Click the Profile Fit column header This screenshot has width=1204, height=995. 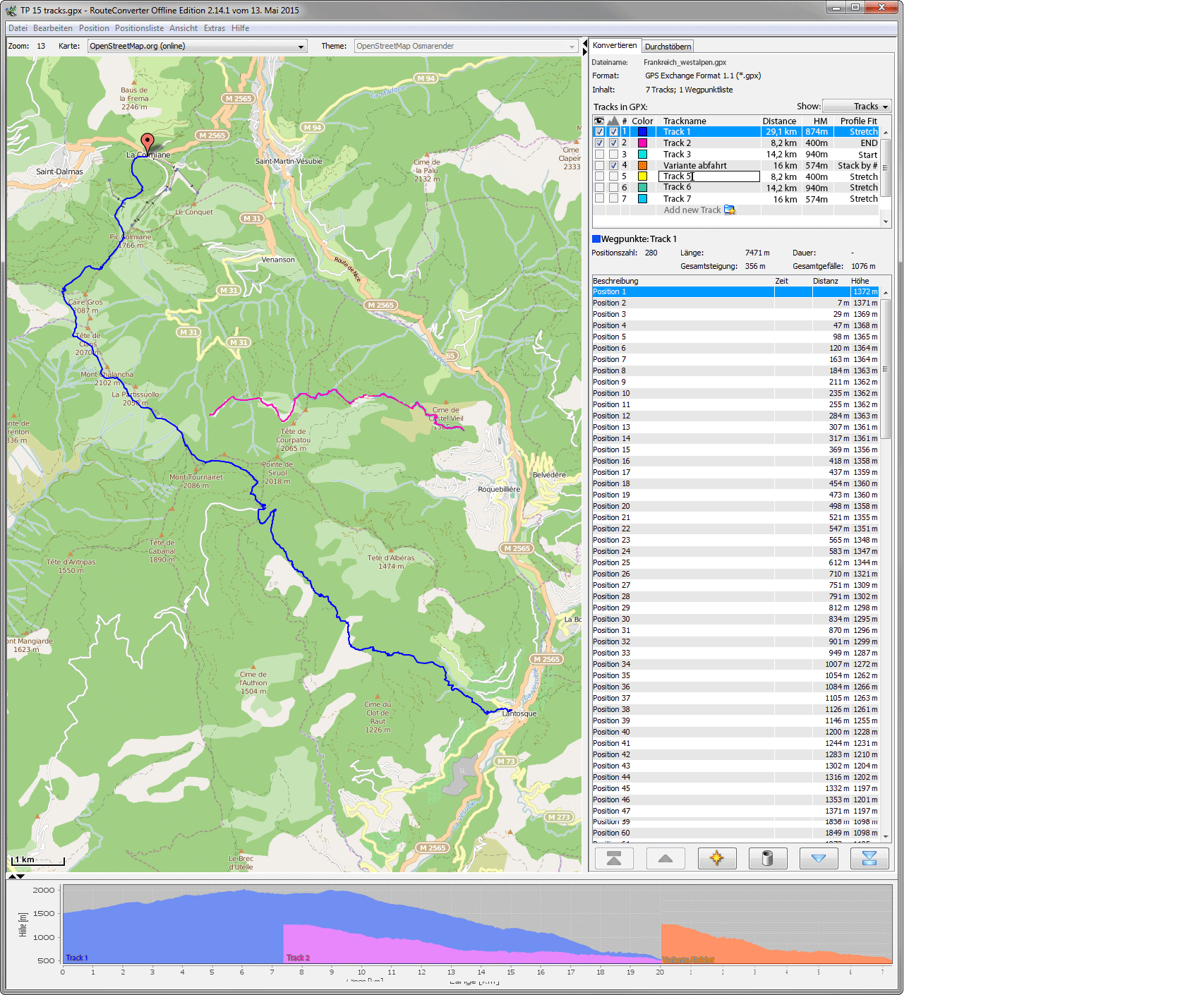(857, 121)
